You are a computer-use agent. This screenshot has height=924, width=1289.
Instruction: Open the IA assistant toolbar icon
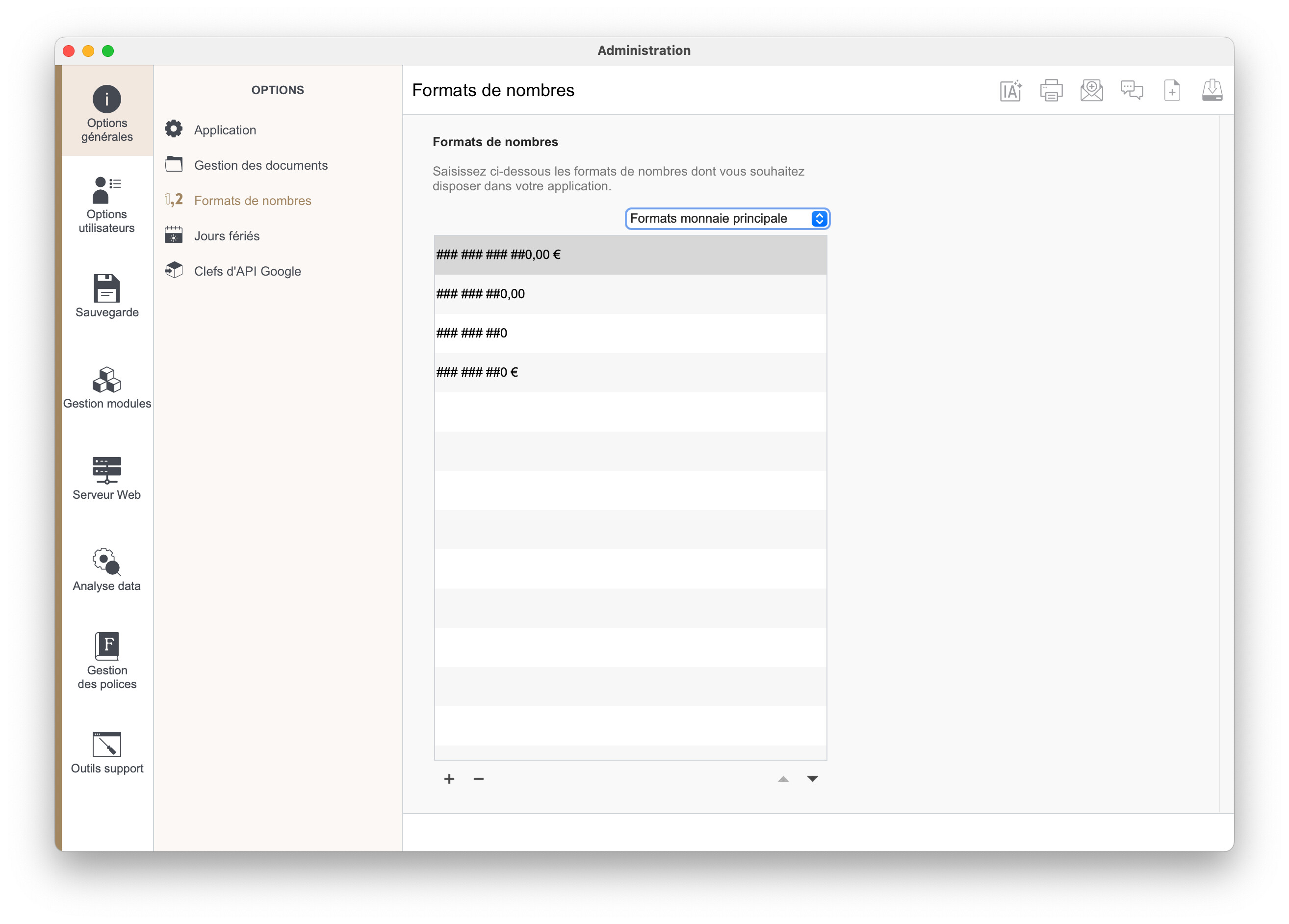[x=1010, y=90]
